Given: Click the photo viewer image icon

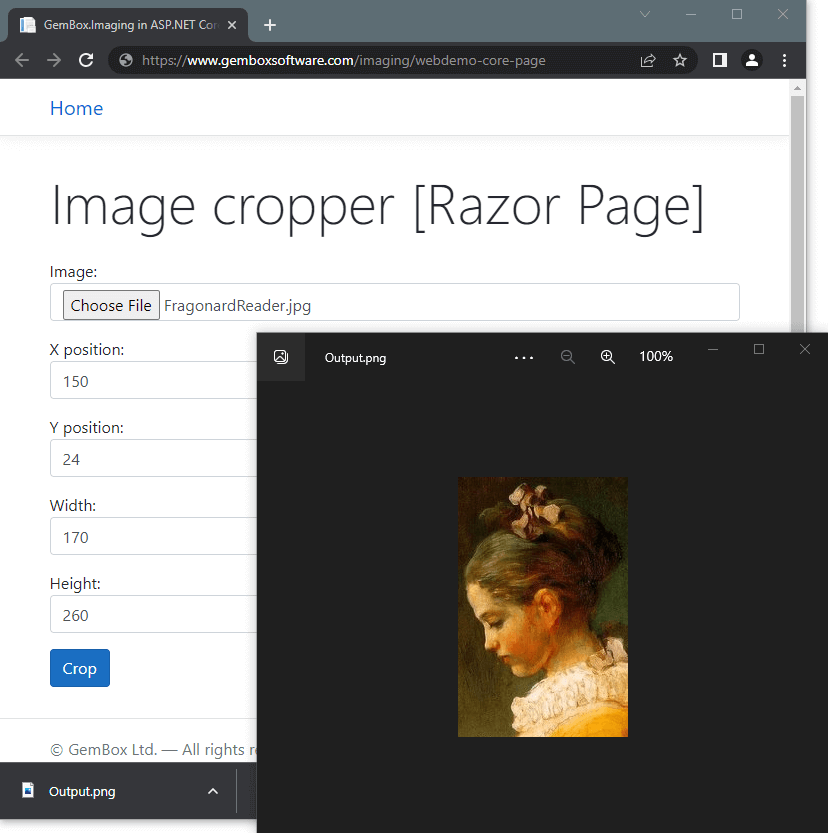Looking at the screenshot, I should (x=281, y=357).
